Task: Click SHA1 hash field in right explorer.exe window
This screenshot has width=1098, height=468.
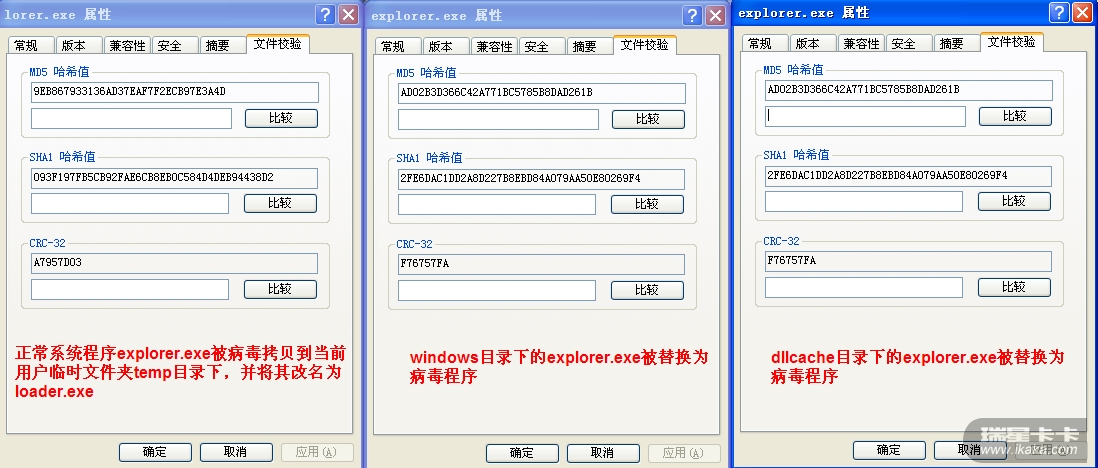Action: (x=908, y=177)
